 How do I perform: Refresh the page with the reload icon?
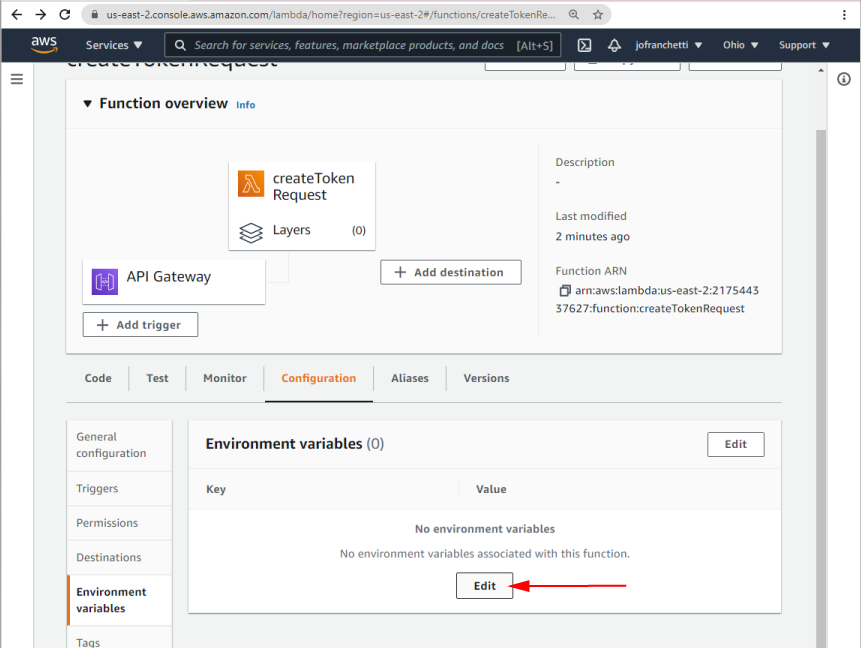click(64, 16)
